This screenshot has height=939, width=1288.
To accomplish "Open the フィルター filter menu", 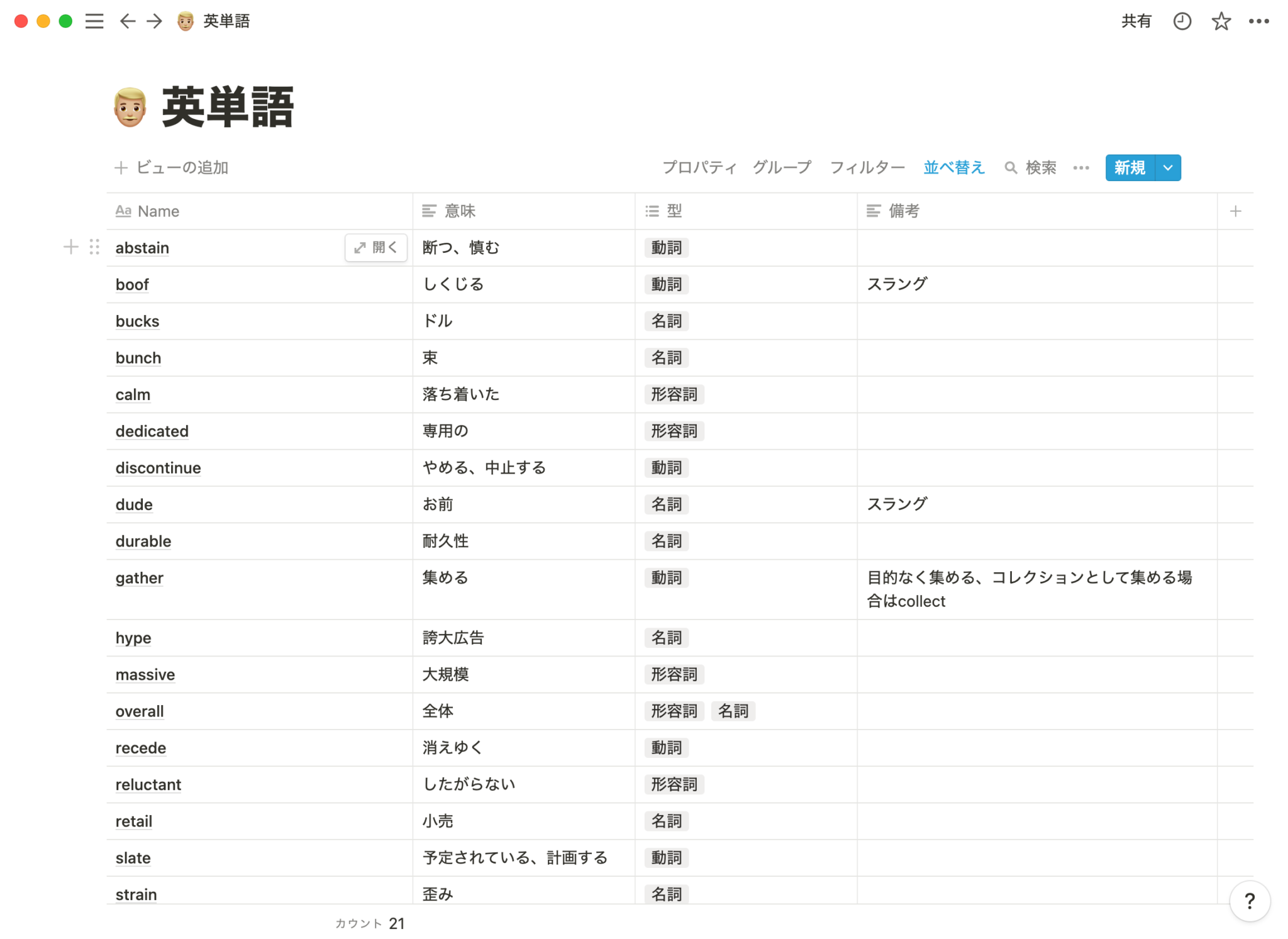I will [867, 168].
